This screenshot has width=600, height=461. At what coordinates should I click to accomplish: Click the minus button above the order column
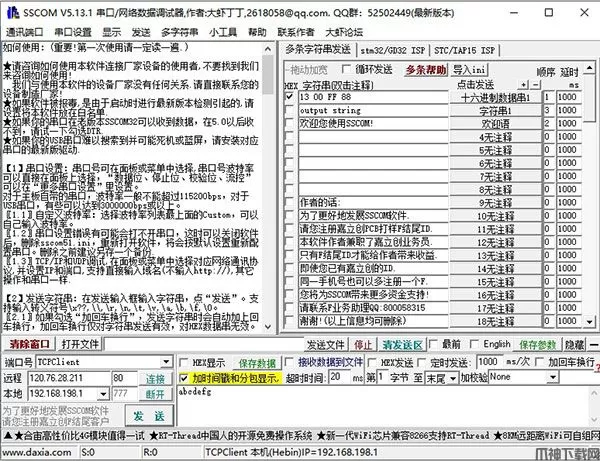536,84
